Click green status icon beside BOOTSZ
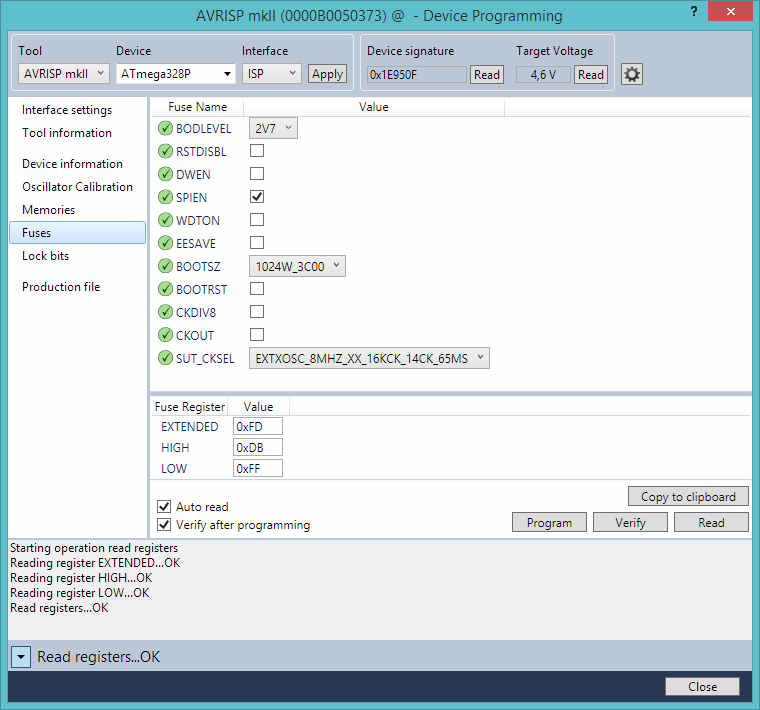 click(x=165, y=266)
